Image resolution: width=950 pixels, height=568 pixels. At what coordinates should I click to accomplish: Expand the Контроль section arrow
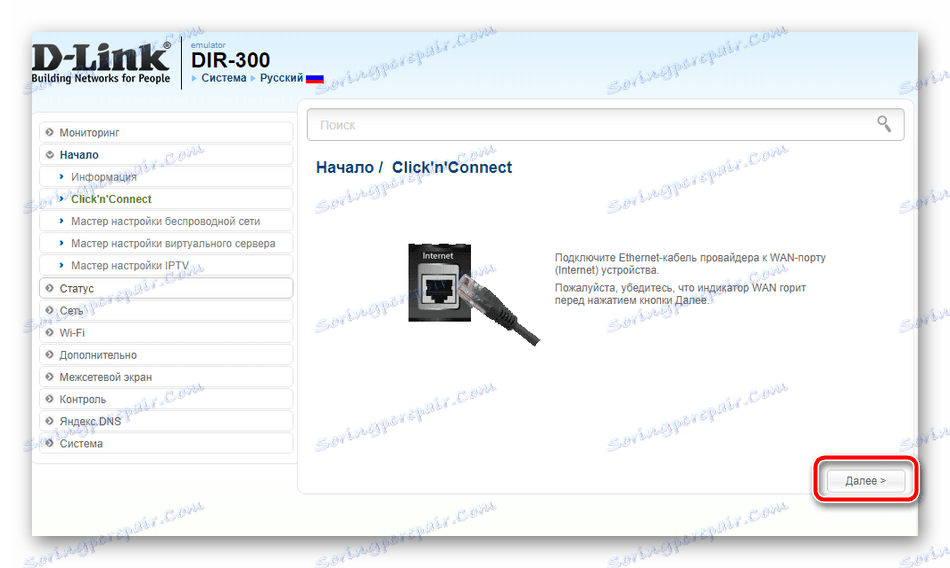coord(50,399)
